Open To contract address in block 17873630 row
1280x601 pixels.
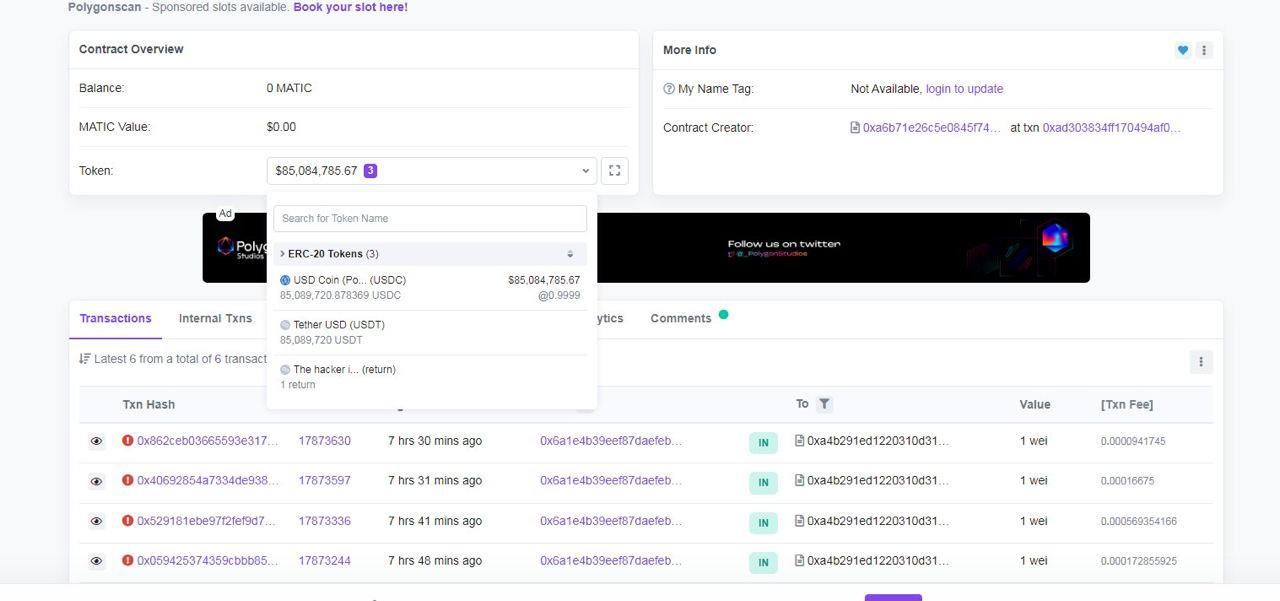point(878,441)
